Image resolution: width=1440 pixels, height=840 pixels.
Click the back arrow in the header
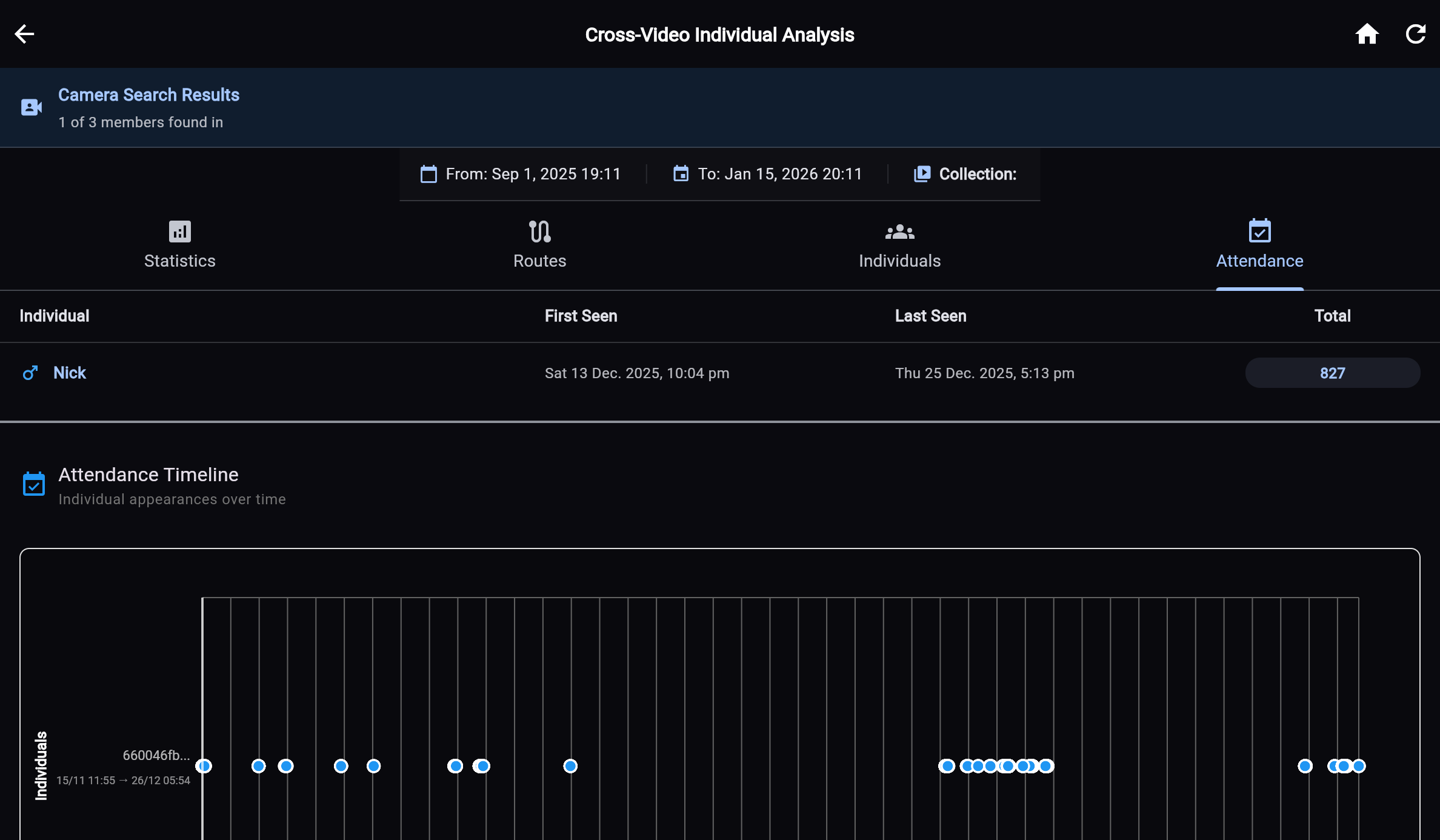point(25,34)
